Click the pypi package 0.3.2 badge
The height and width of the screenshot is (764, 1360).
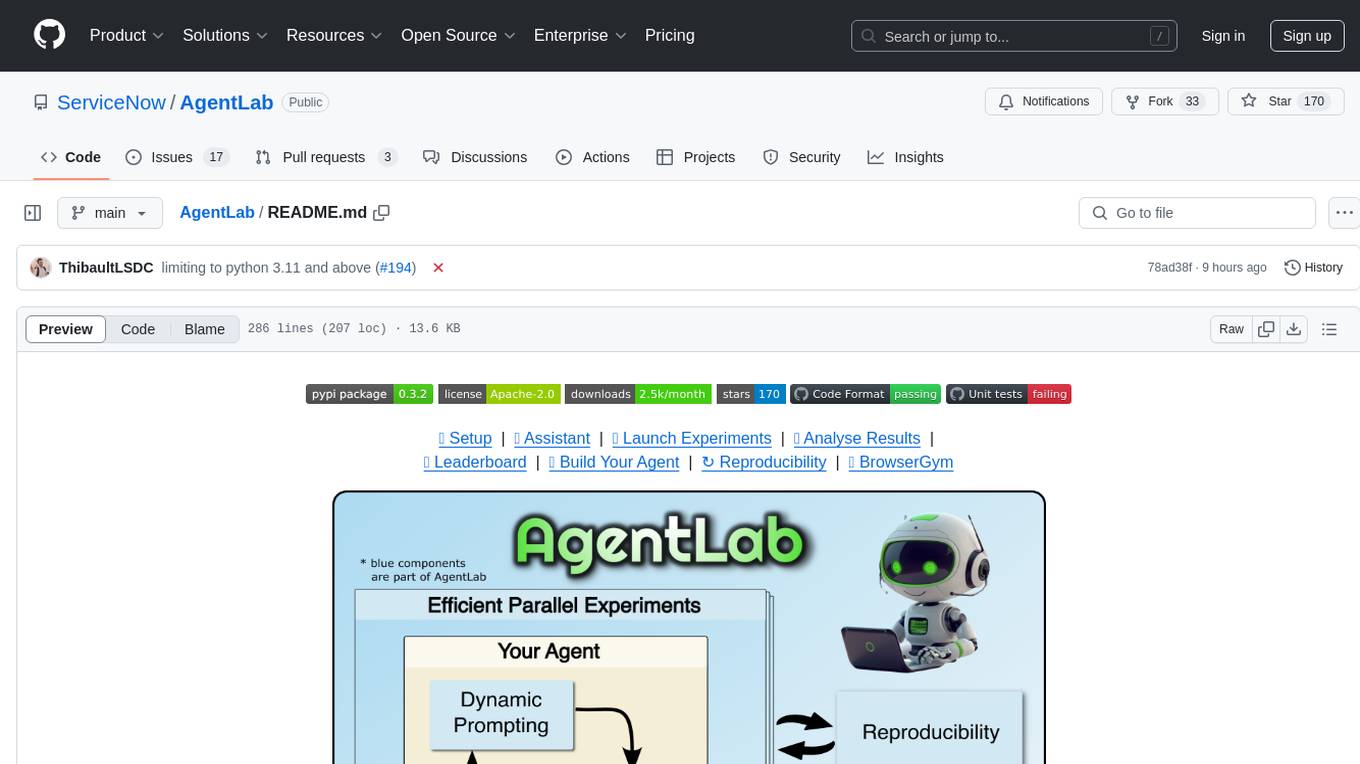[x=369, y=394]
